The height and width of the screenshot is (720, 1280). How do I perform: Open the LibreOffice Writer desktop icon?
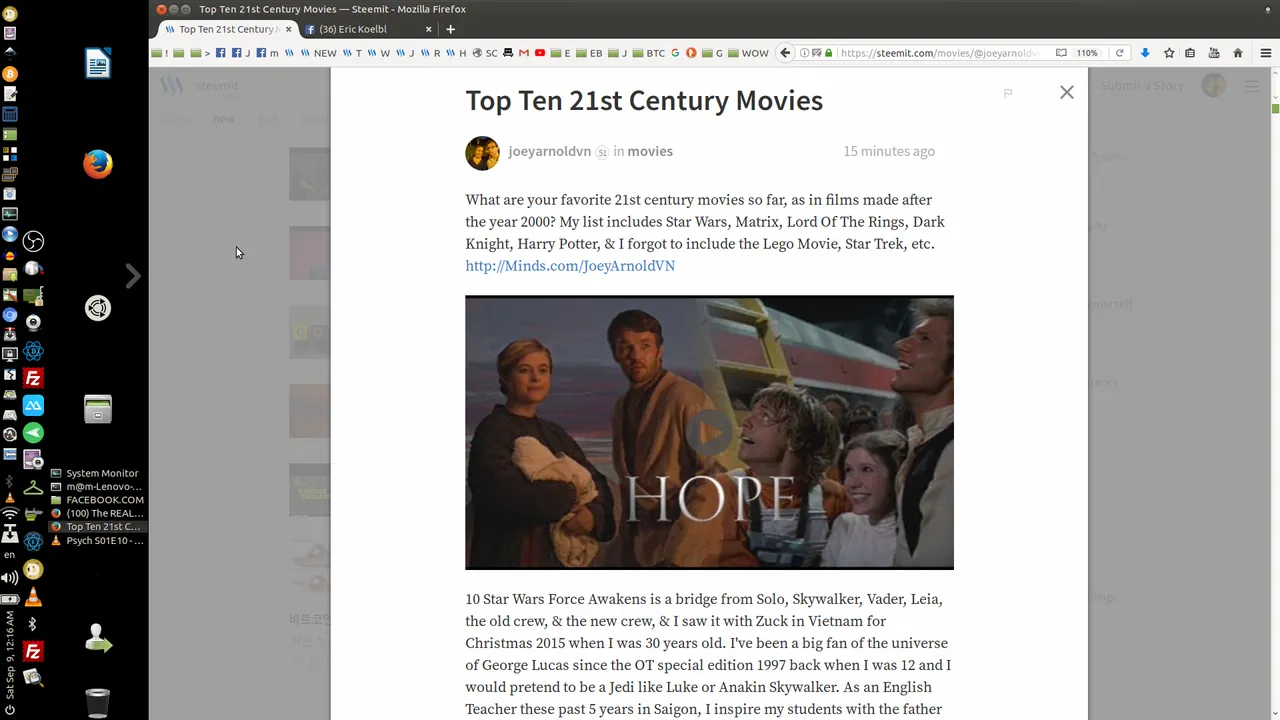click(x=98, y=64)
